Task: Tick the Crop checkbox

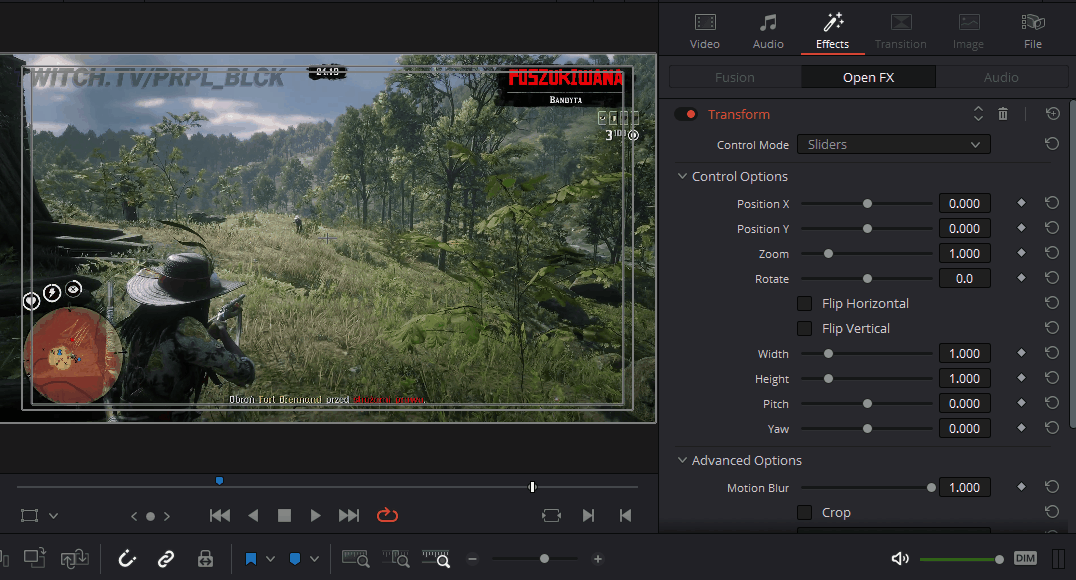Action: 804,513
